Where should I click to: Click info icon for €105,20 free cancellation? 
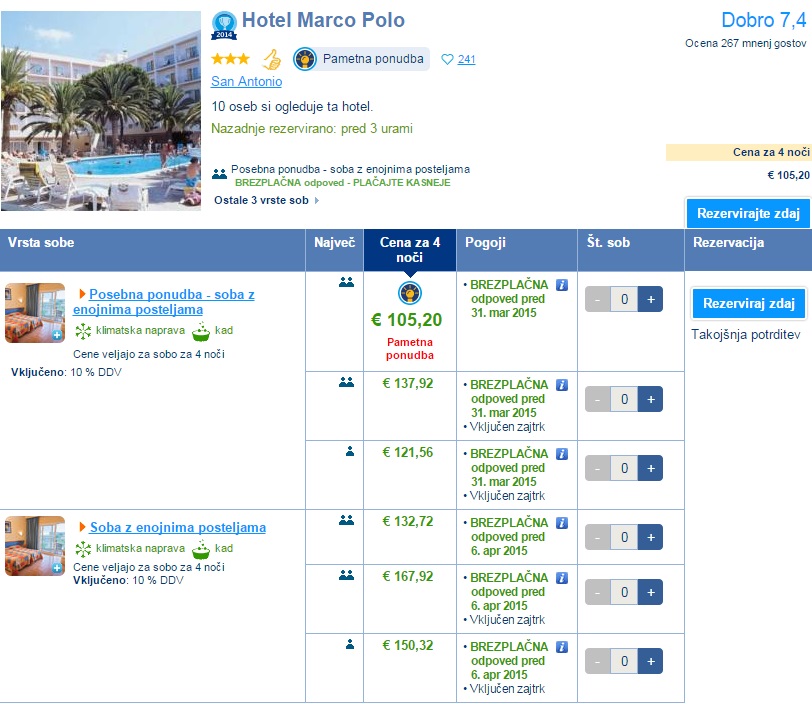click(561, 285)
